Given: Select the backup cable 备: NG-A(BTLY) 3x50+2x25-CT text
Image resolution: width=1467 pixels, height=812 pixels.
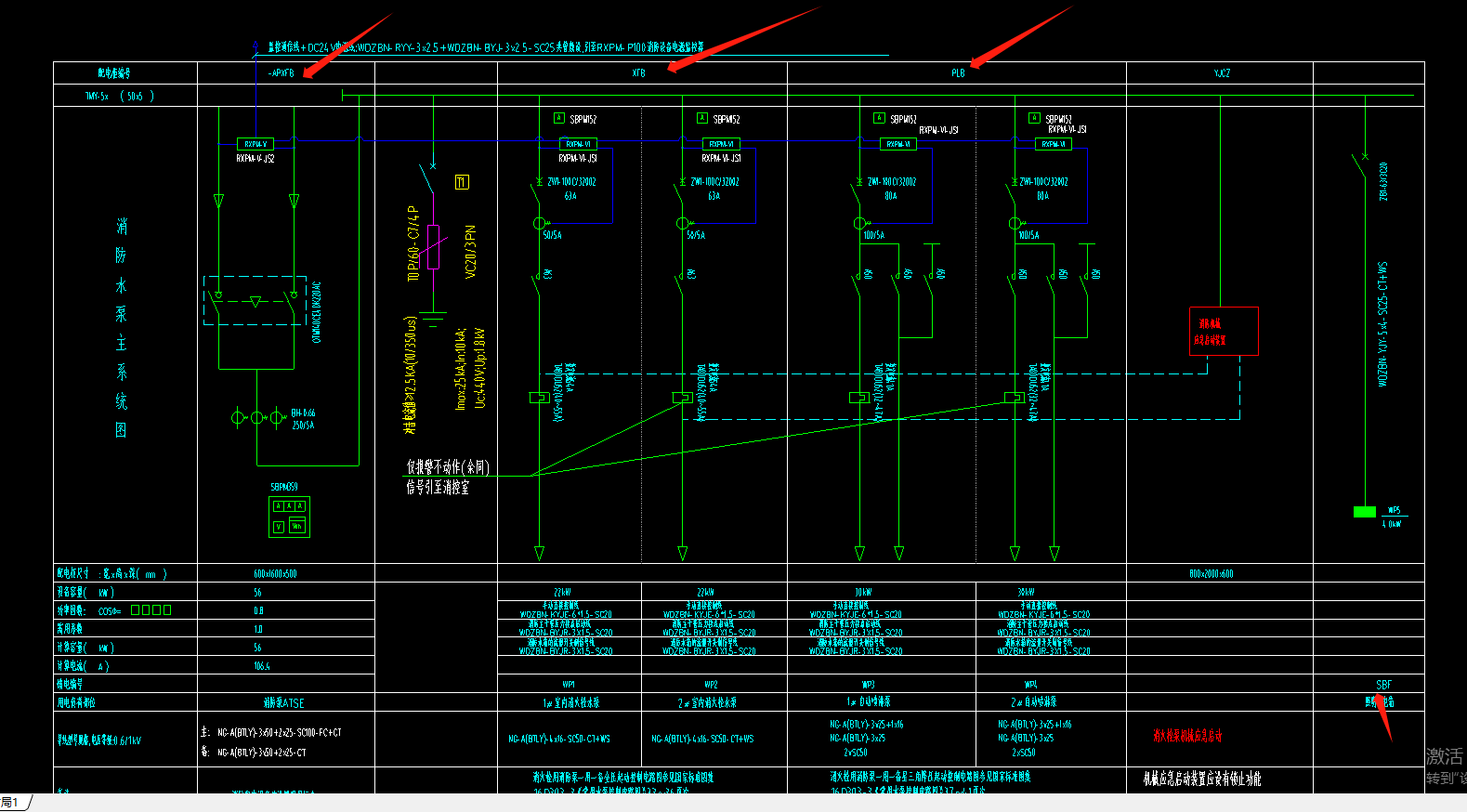Looking at the screenshot, I should pyautogui.click(x=254, y=753).
